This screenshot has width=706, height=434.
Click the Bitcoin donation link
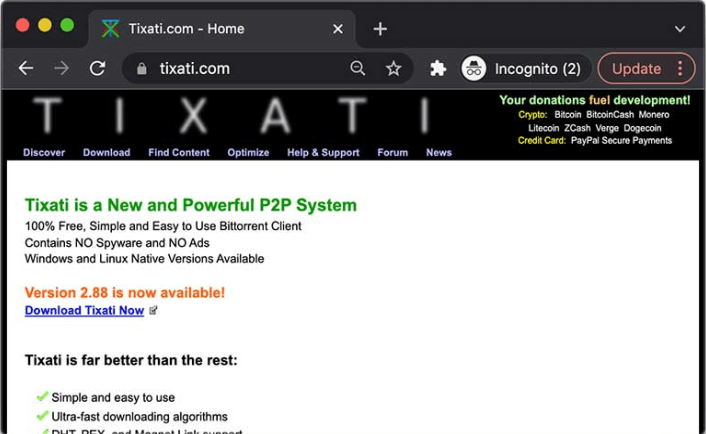(x=568, y=115)
